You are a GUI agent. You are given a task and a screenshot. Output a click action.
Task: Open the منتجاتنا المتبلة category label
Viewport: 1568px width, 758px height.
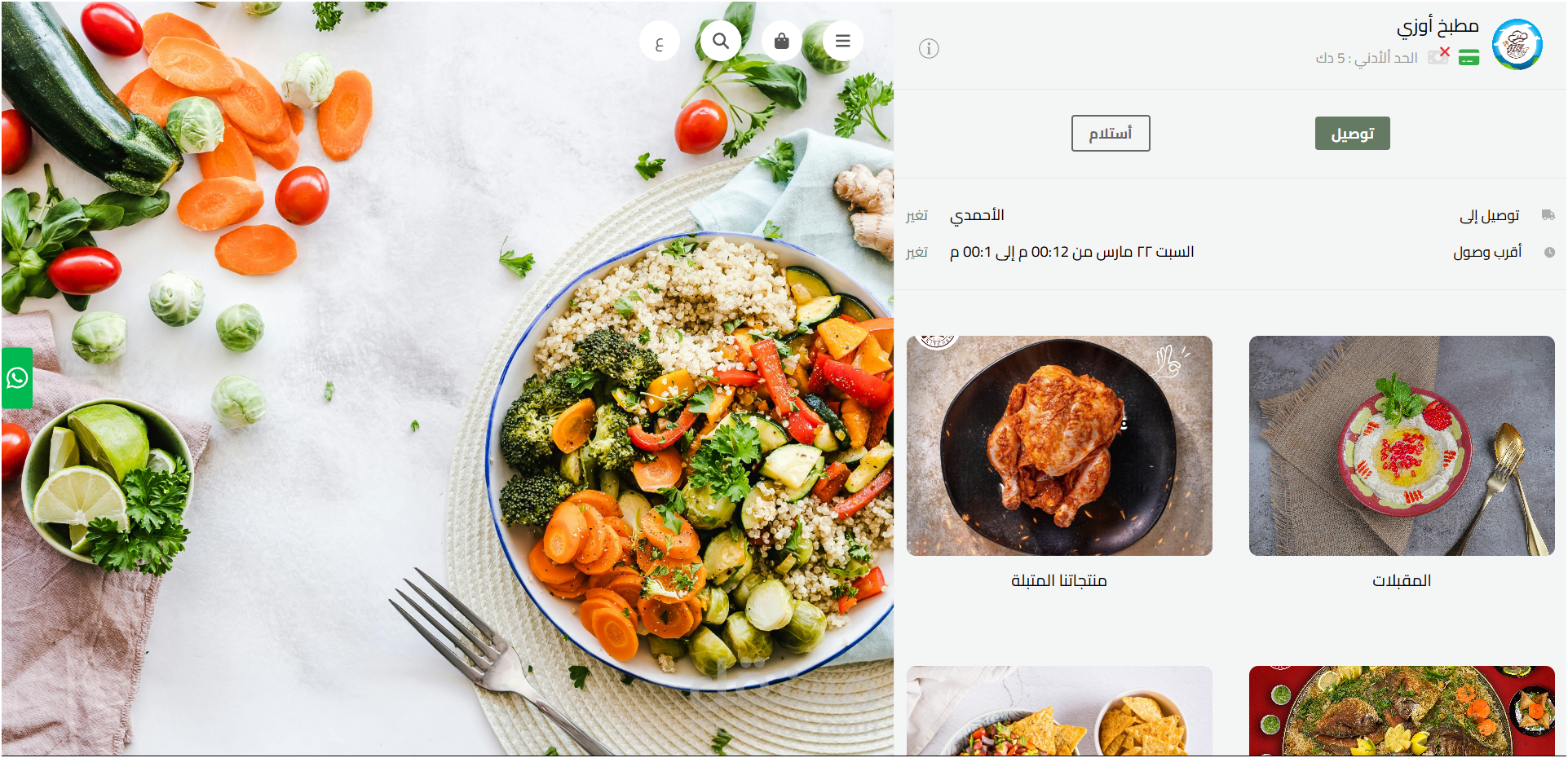tap(1059, 580)
